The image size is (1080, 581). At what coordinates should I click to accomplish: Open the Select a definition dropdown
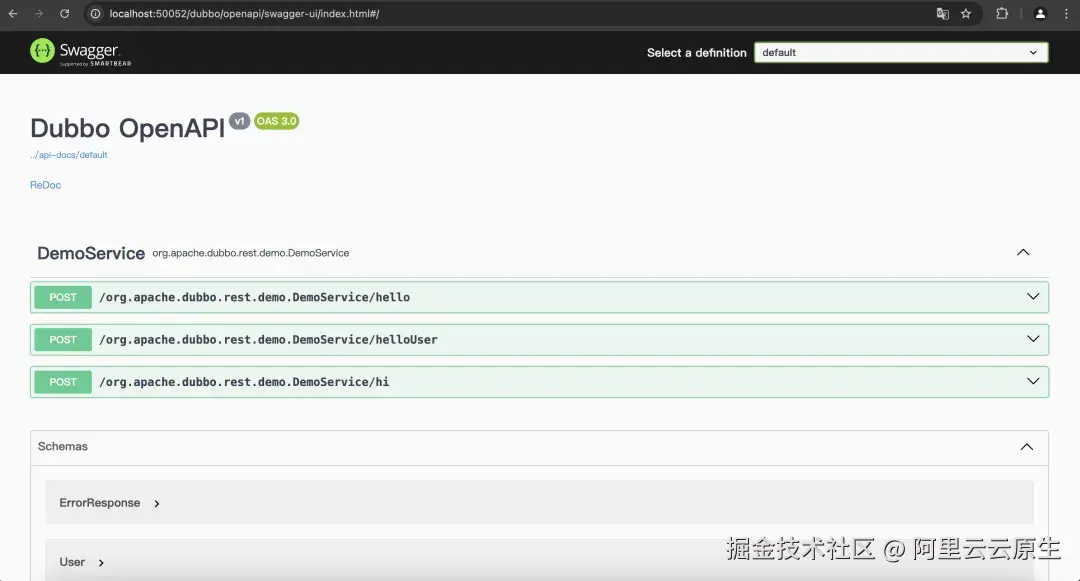click(901, 52)
